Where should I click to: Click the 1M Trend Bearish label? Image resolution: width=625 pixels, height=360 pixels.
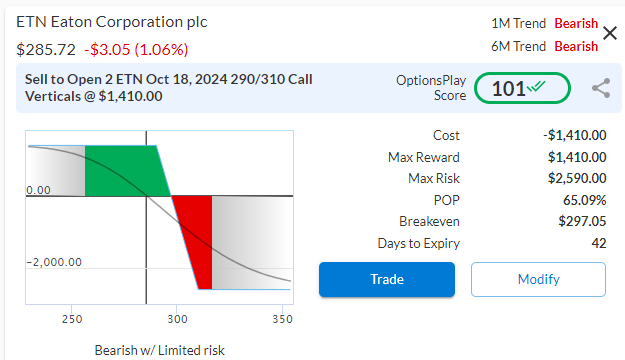[544, 24]
